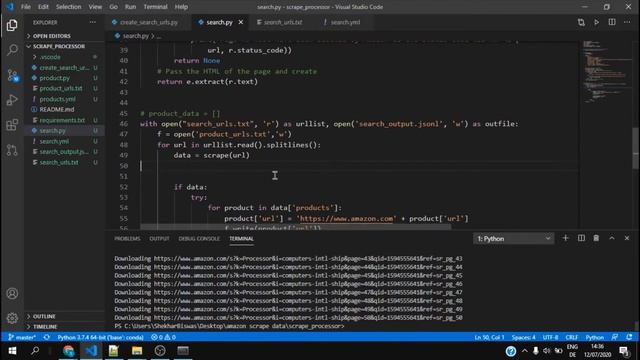Screen dimensions: 640x360
Task: Switch to the Output panel tab
Action: point(159,239)
